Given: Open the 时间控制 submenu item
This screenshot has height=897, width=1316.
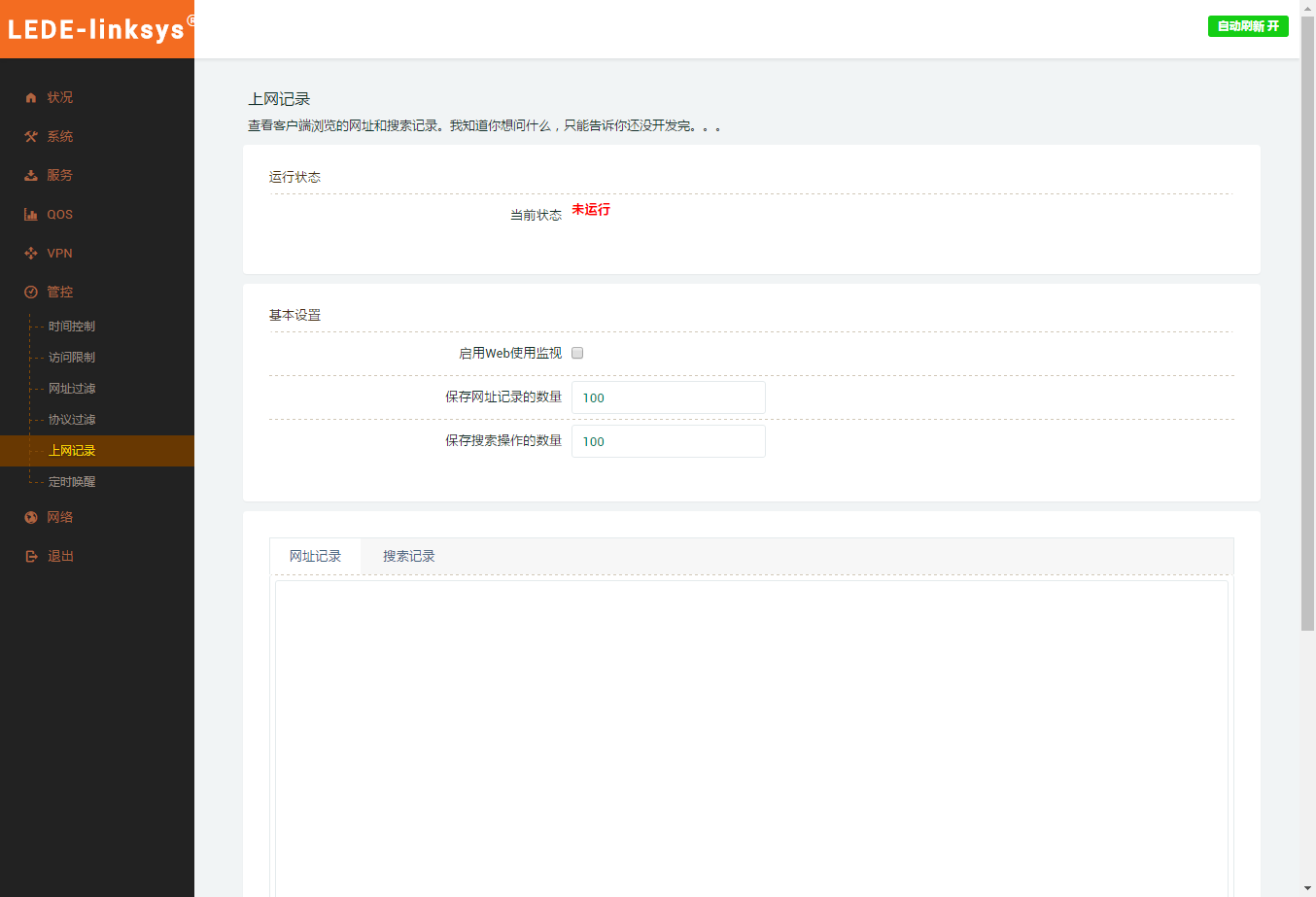Looking at the screenshot, I should coord(72,327).
